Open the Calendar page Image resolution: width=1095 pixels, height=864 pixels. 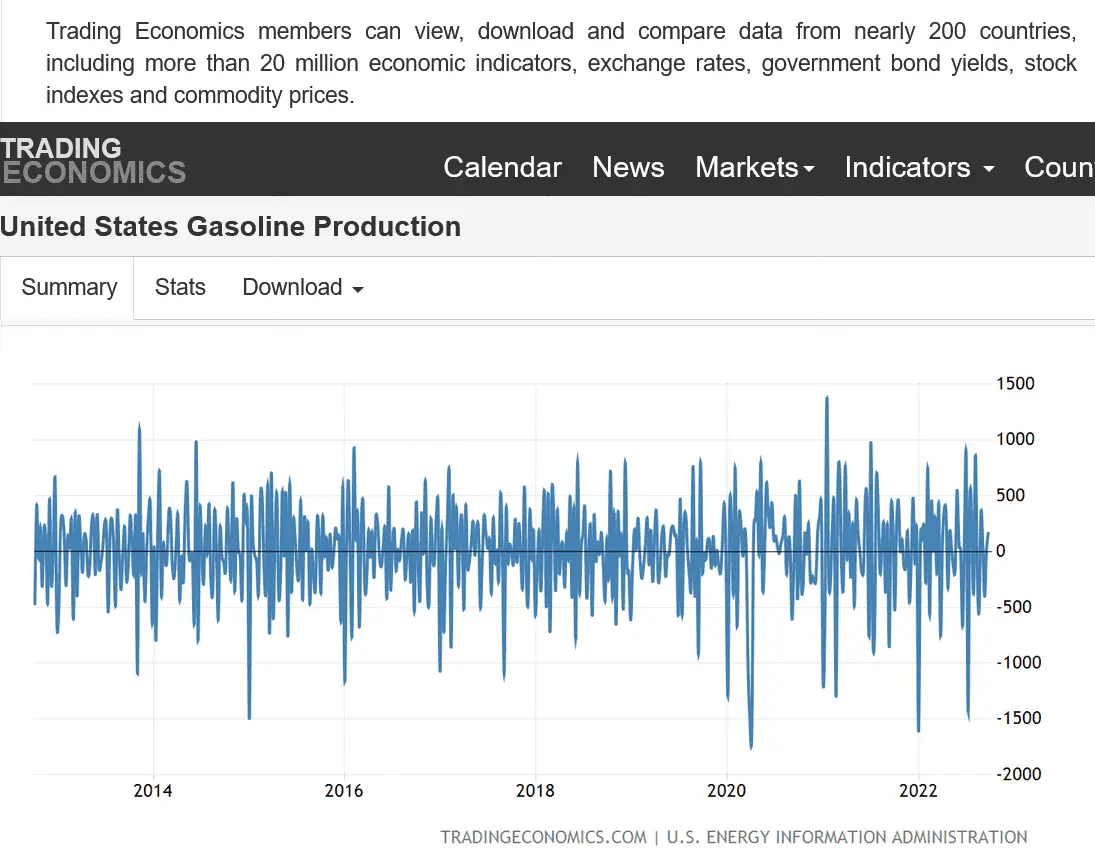point(502,167)
